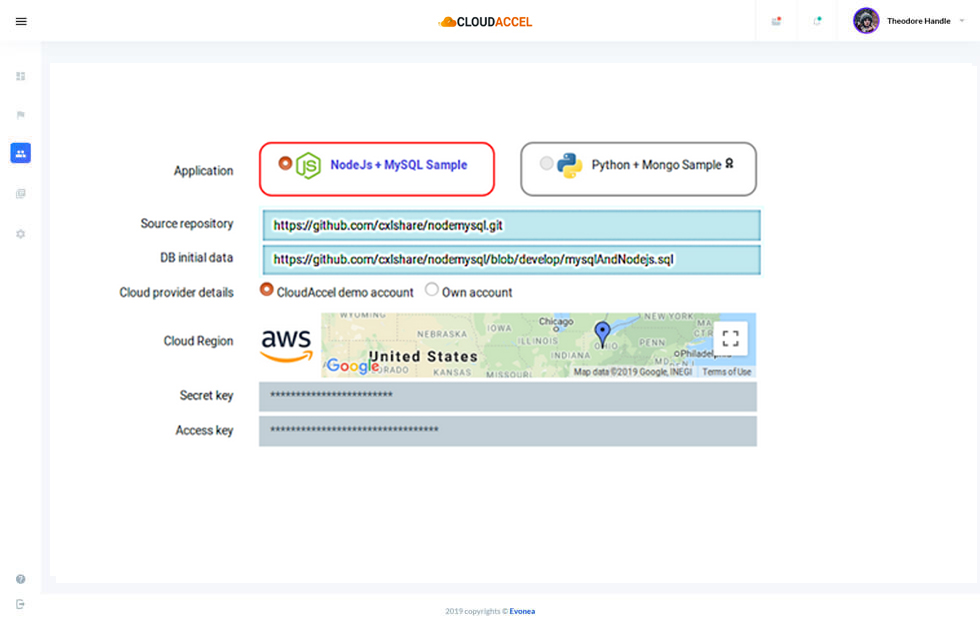Click the Evonea link in footer

click(x=522, y=611)
